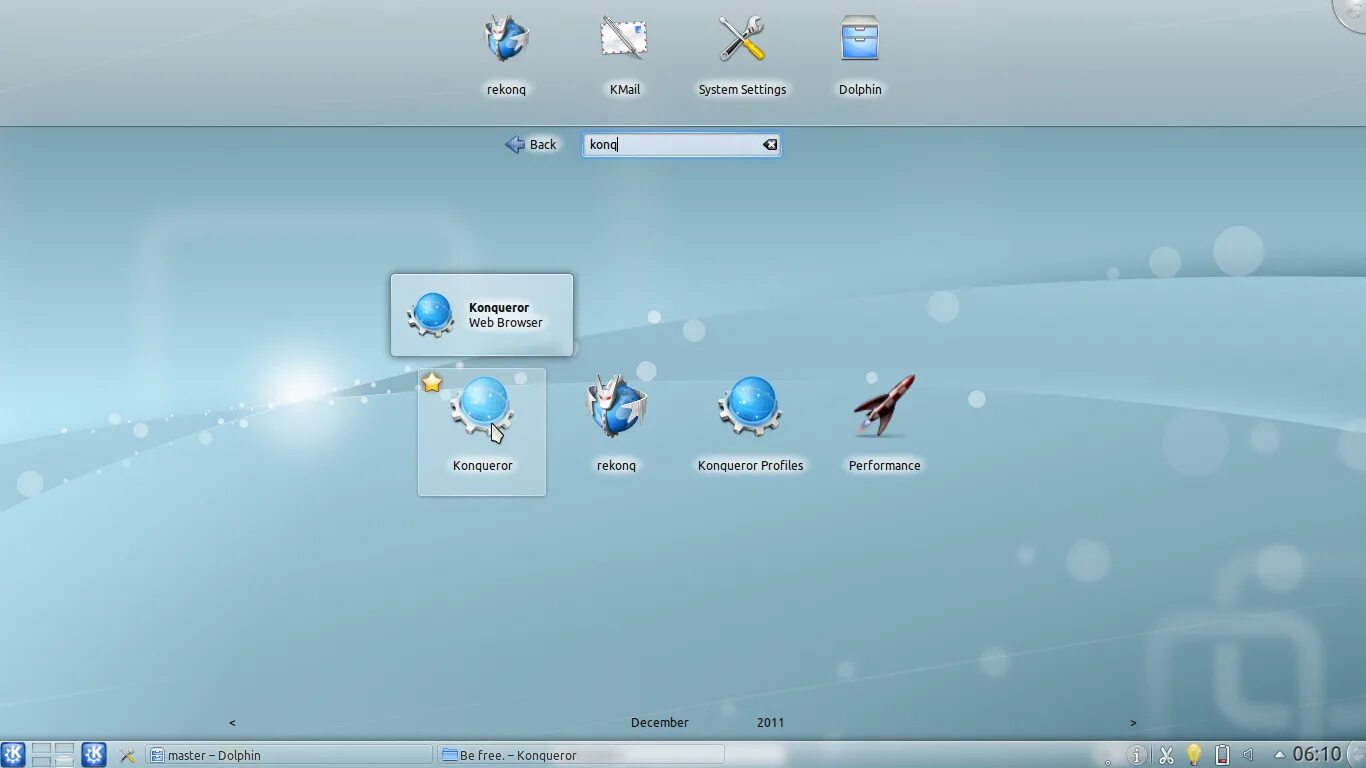
Task: Launch KMail from the favorites strip
Action: coord(624,55)
